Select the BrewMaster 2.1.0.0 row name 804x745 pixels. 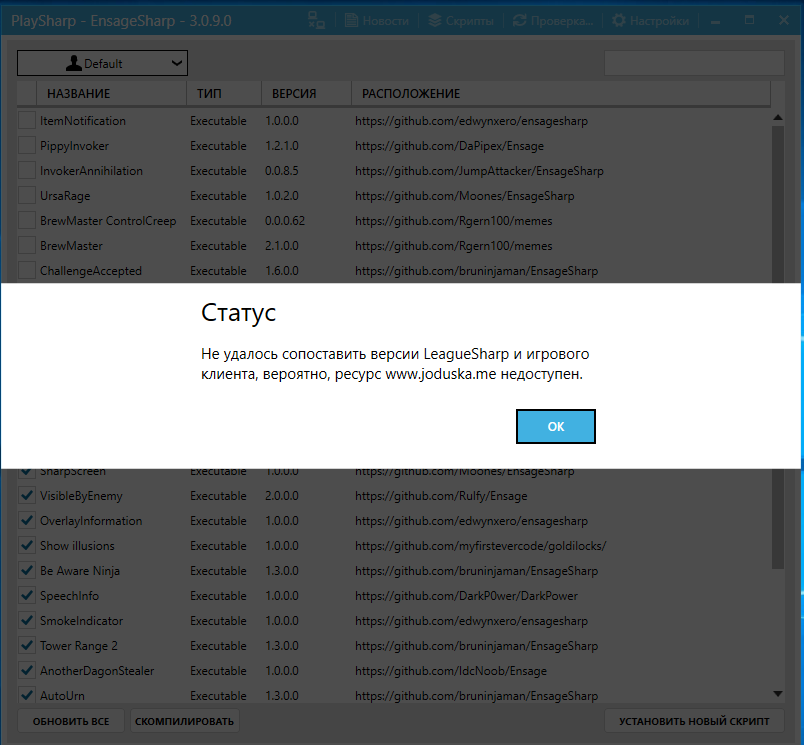pyautogui.click(x=71, y=246)
